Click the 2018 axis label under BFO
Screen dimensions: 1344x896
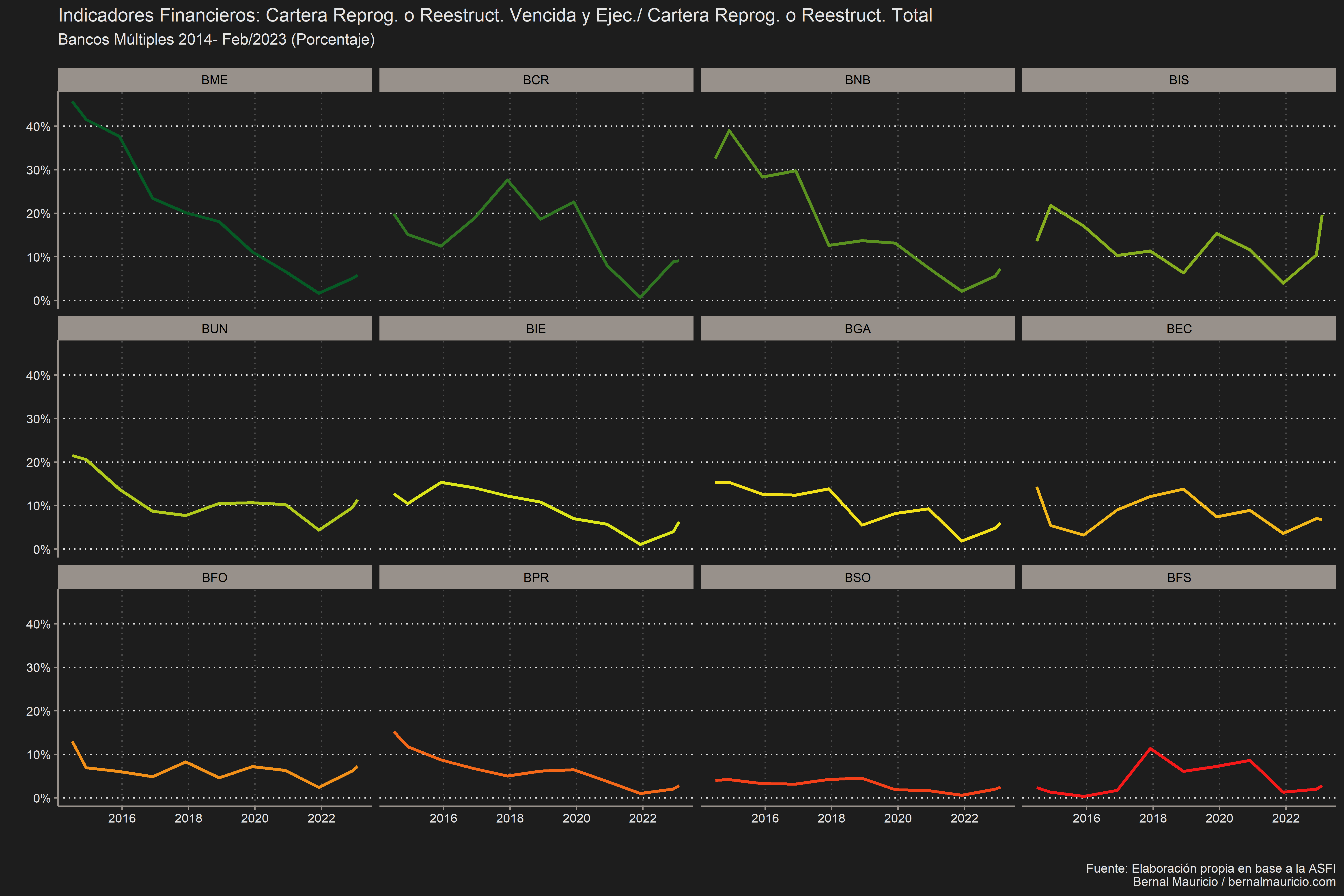[189, 818]
